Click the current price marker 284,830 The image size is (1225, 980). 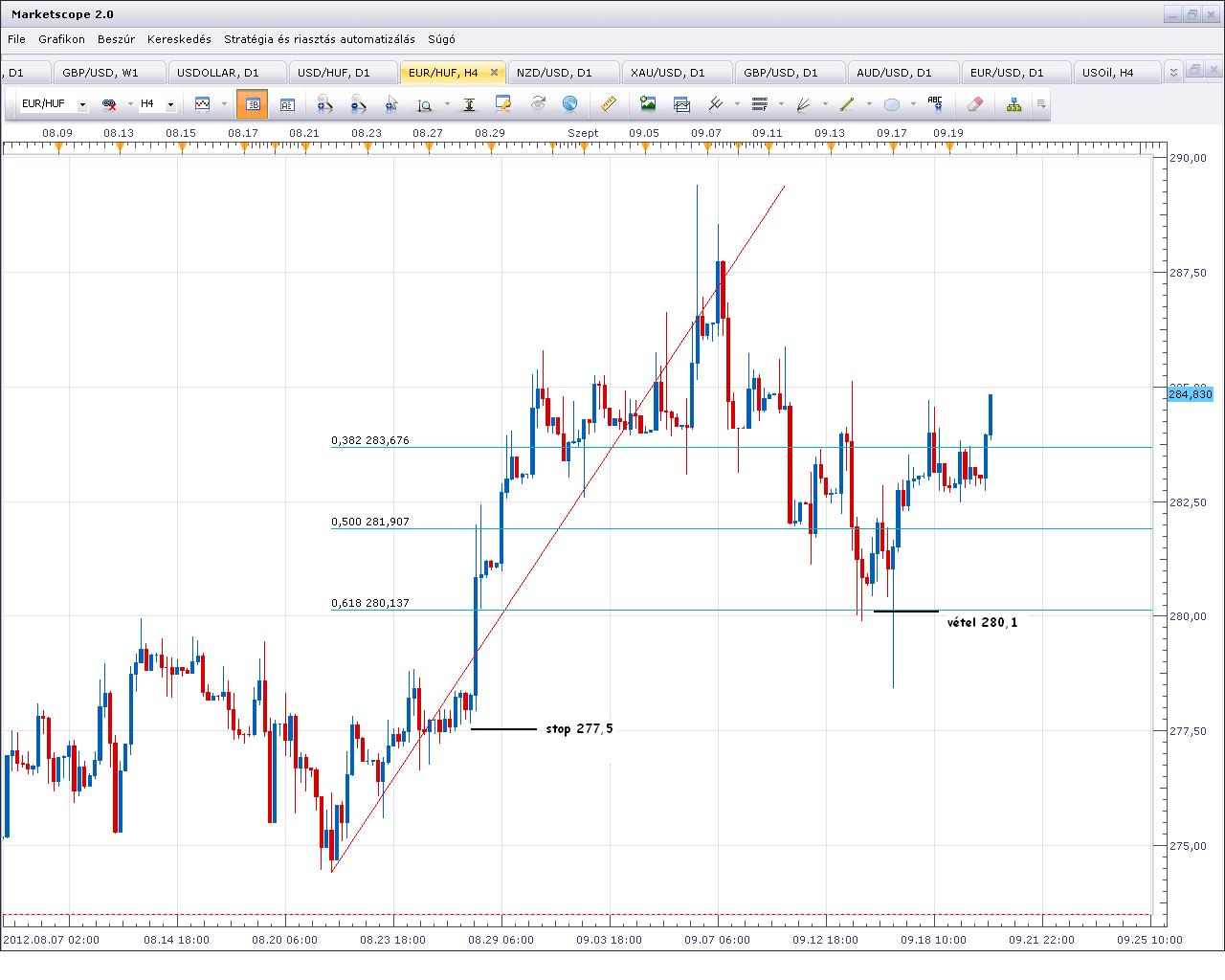coord(1191,394)
